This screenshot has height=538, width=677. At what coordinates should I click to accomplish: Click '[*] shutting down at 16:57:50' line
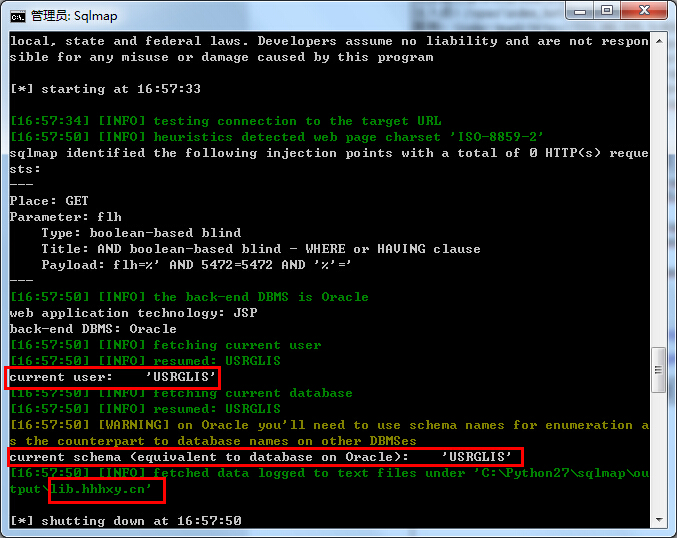[x=126, y=521]
